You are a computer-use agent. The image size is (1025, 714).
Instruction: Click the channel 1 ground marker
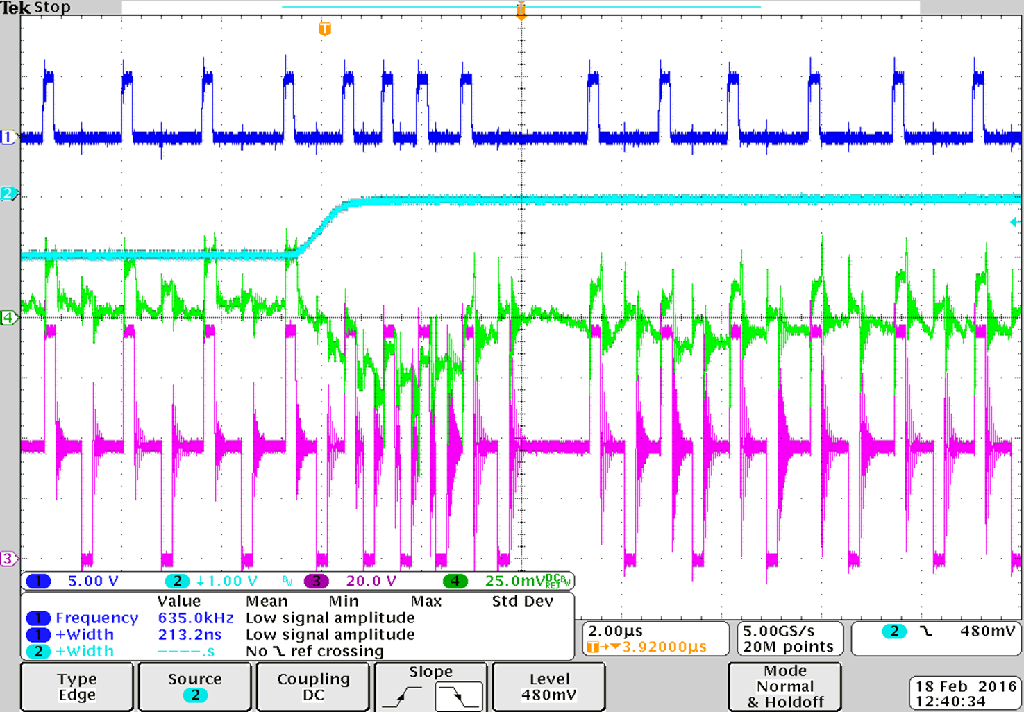pyautogui.click(x=10, y=138)
